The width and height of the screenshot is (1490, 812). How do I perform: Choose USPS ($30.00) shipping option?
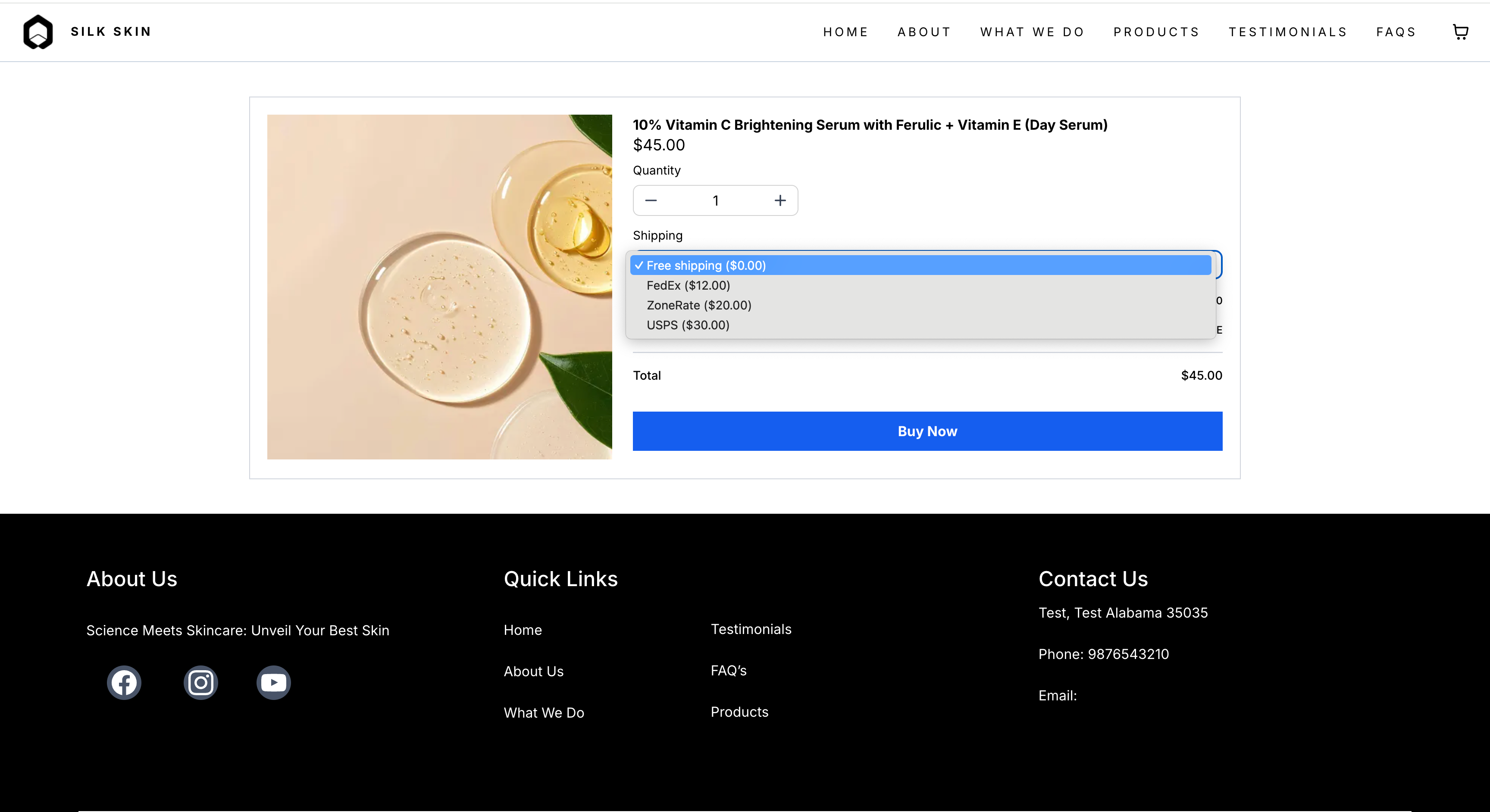pos(920,325)
